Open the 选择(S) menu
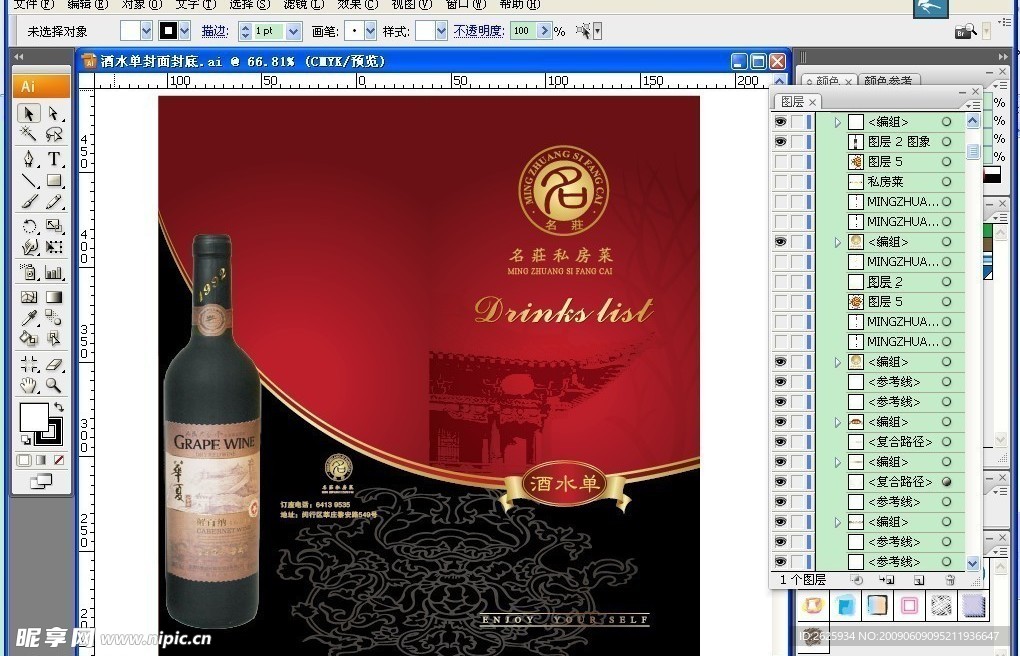The width and height of the screenshot is (1020, 656). tap(249, 5)
